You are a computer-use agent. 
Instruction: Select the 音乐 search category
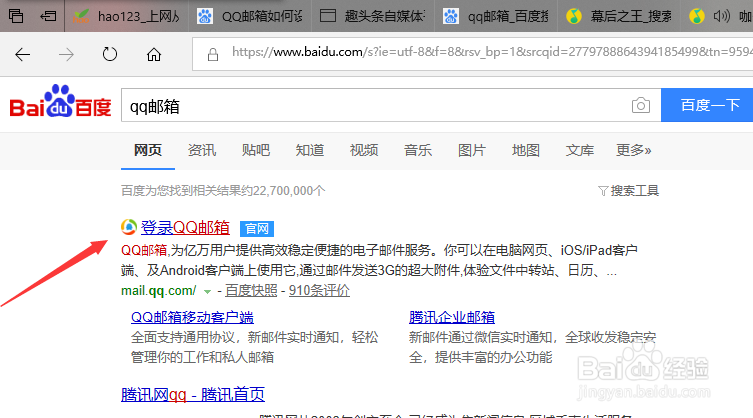[x=418, y=150]
